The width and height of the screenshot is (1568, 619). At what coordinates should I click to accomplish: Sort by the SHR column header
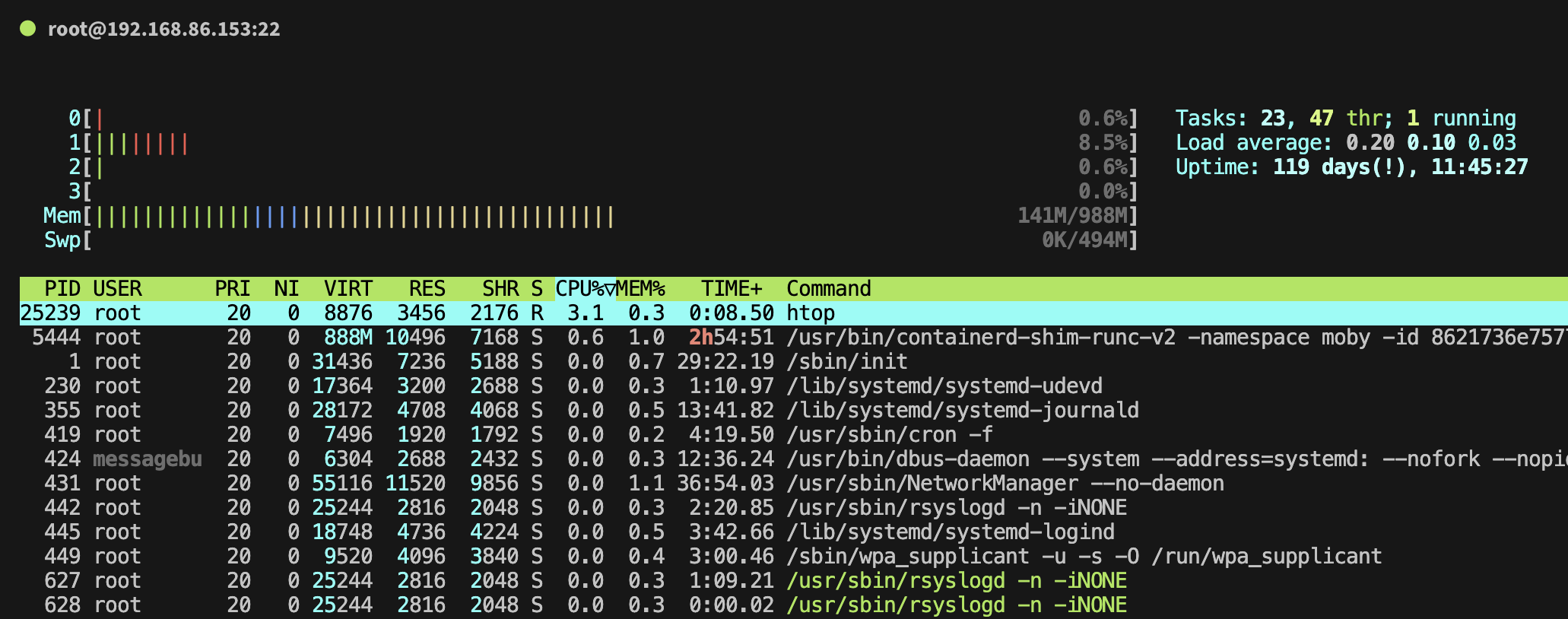coord(500,288)
